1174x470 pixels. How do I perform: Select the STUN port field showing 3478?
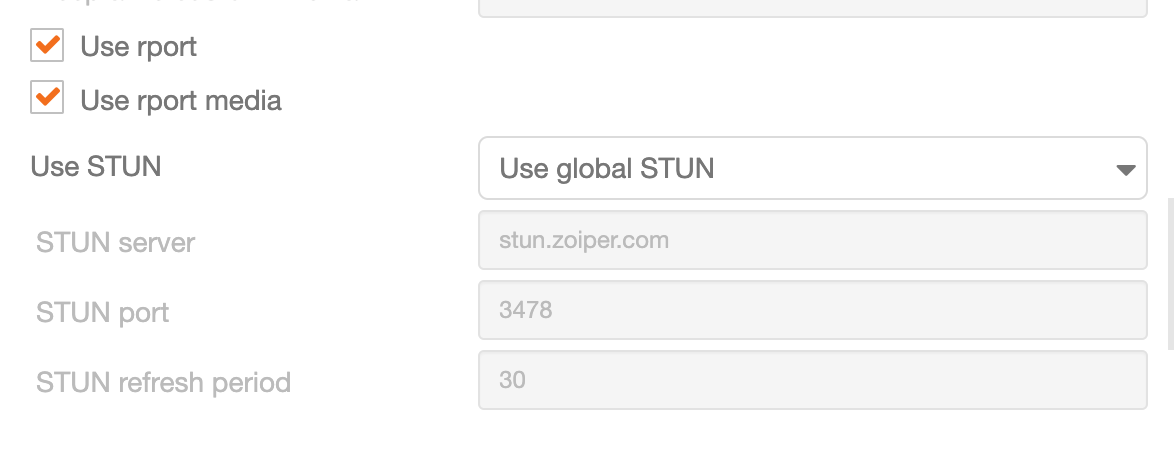point(812,310)
